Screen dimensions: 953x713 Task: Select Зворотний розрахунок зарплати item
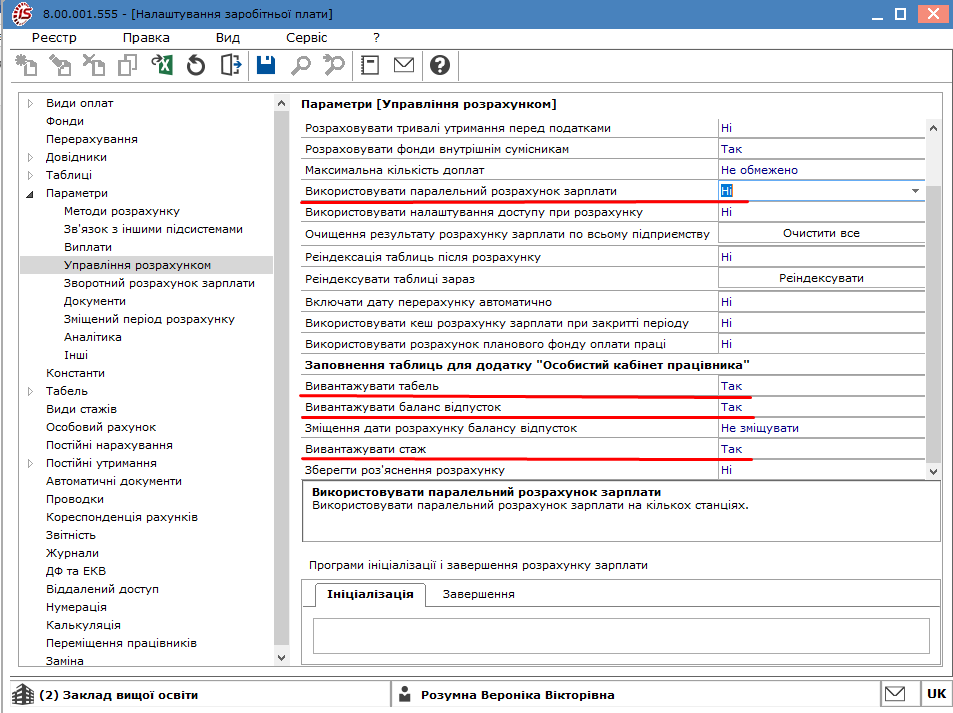(x=159, y=283)
